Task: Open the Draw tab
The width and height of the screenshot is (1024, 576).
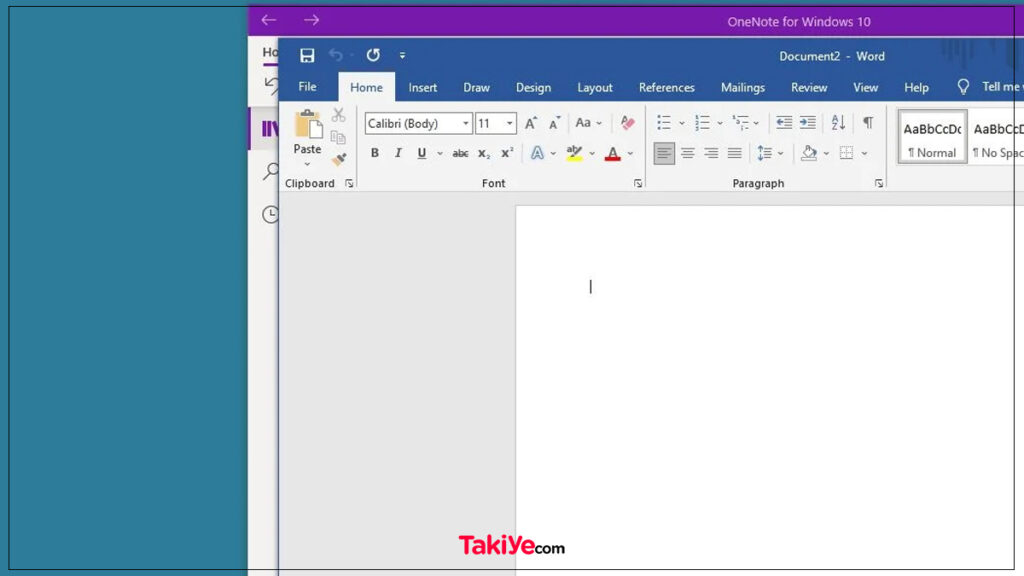Action: pyautogui.click(x=477, y=88)
